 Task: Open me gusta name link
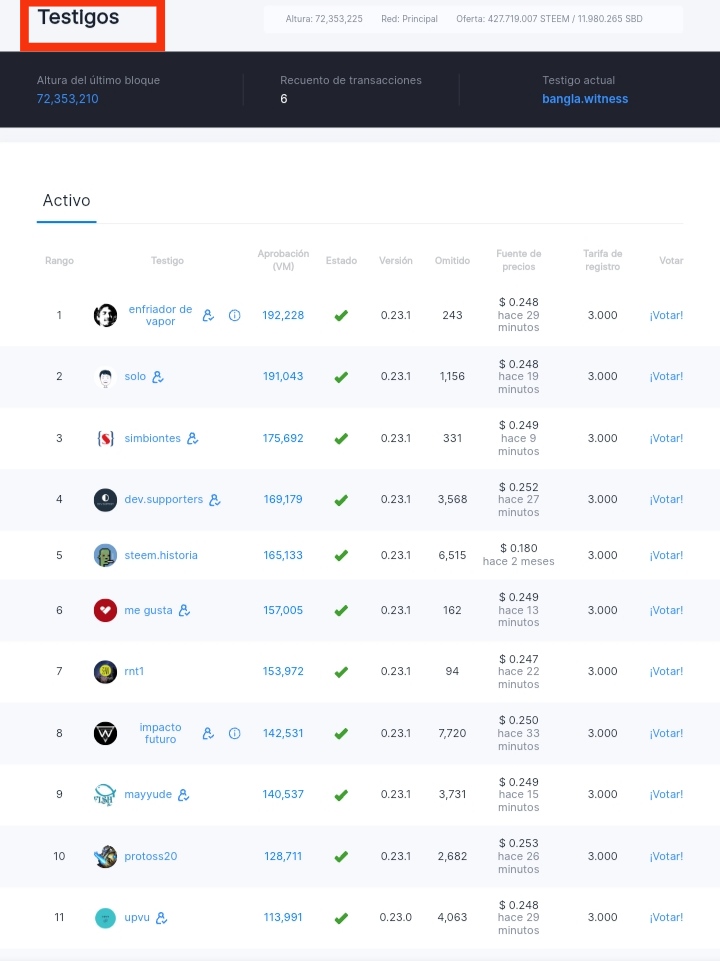[148, 610]
